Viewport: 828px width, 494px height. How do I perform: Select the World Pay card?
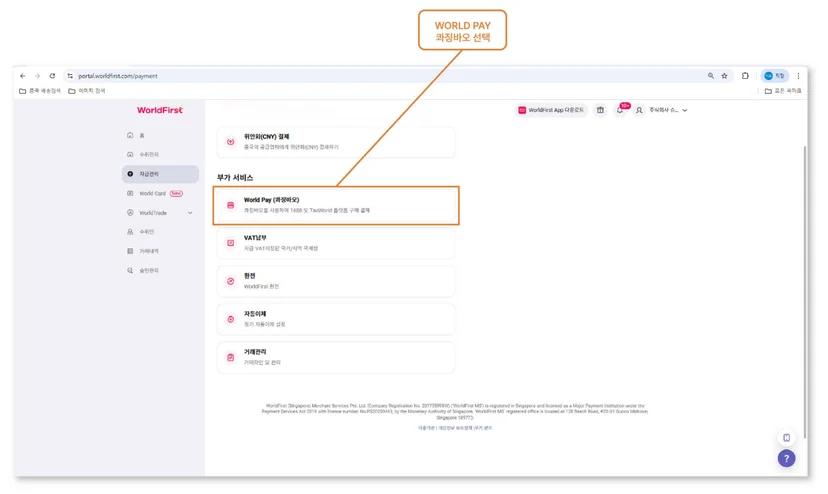336,206
